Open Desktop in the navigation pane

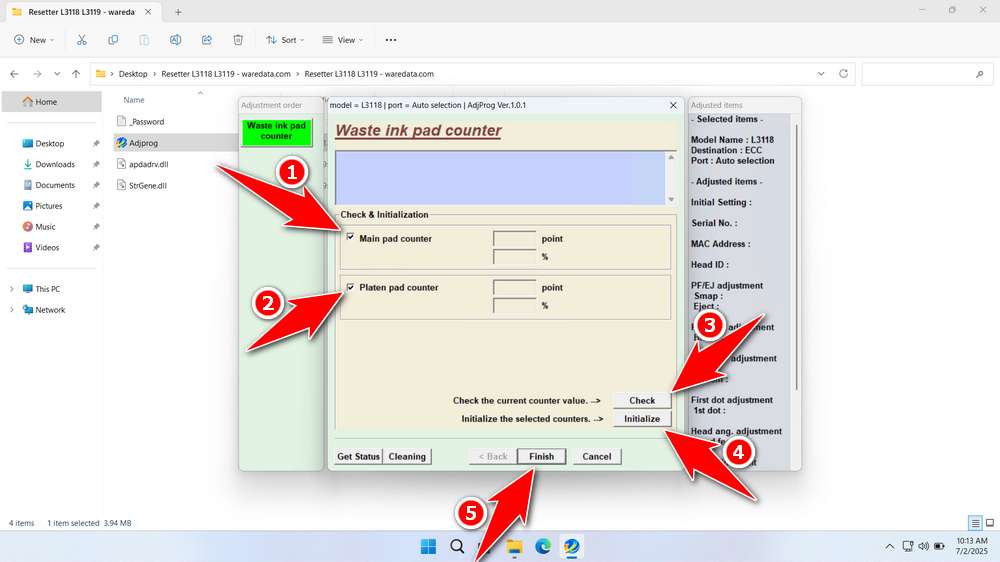click(x=52, y=144)
